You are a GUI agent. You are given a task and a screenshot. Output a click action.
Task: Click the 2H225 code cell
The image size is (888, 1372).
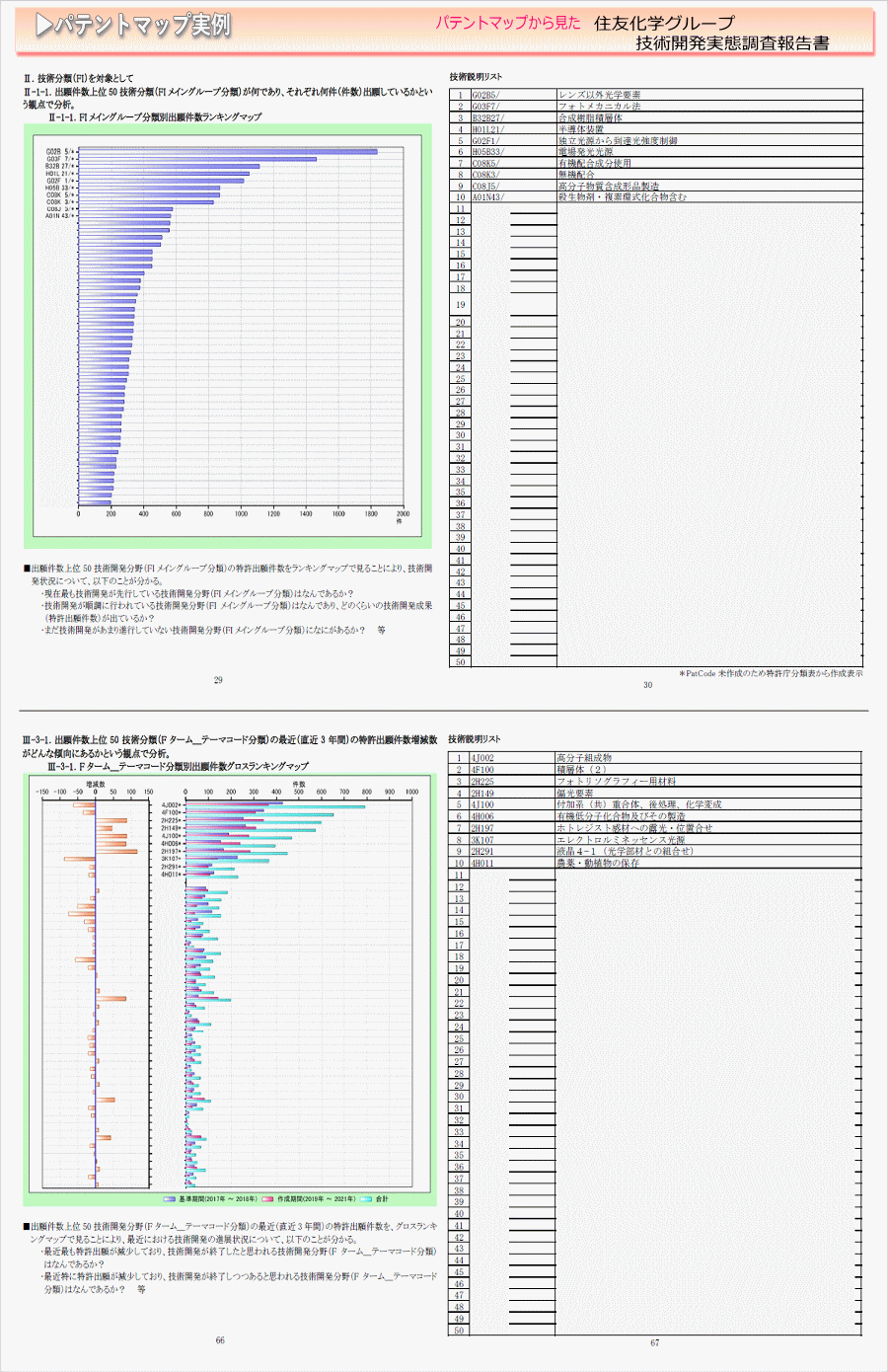[512, 782]
